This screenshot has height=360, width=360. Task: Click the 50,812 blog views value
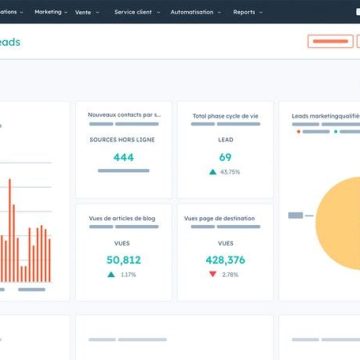124,260
